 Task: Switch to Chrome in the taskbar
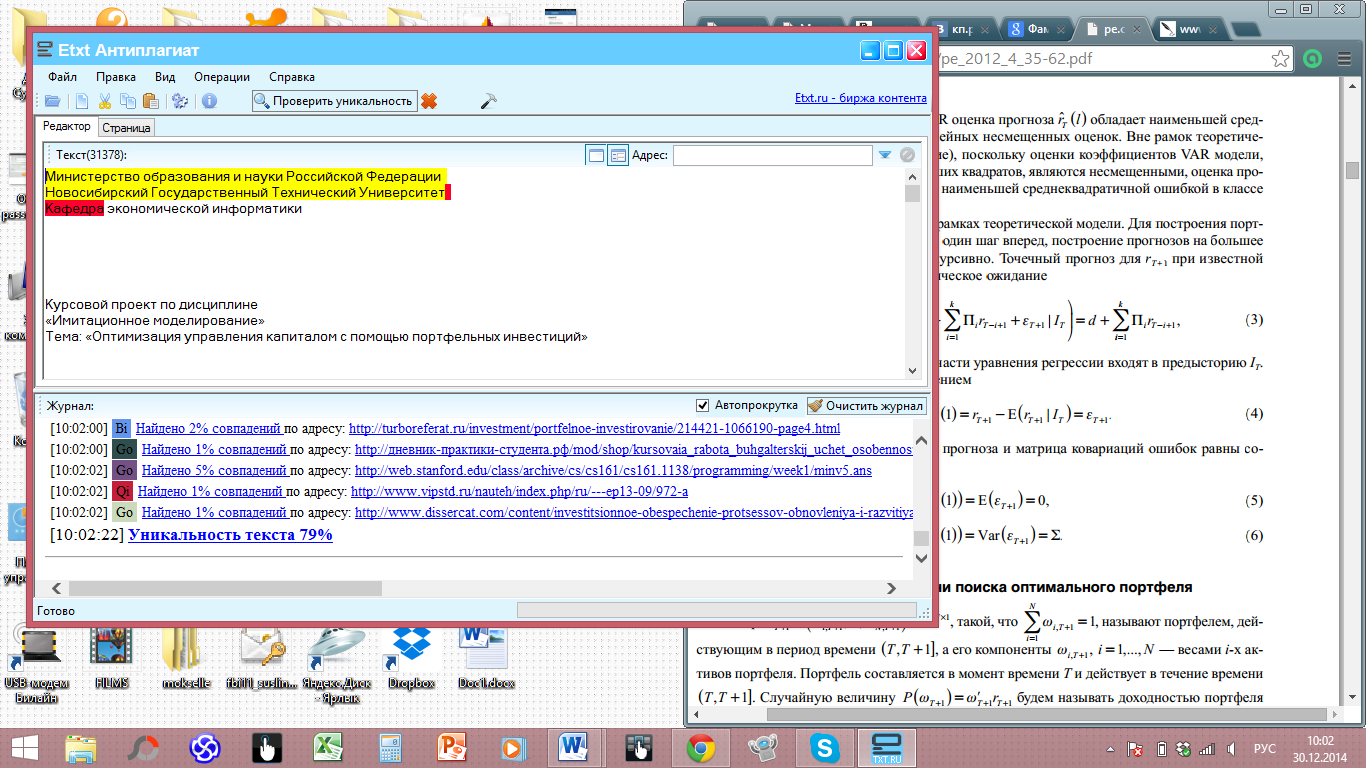coord(700,746)
